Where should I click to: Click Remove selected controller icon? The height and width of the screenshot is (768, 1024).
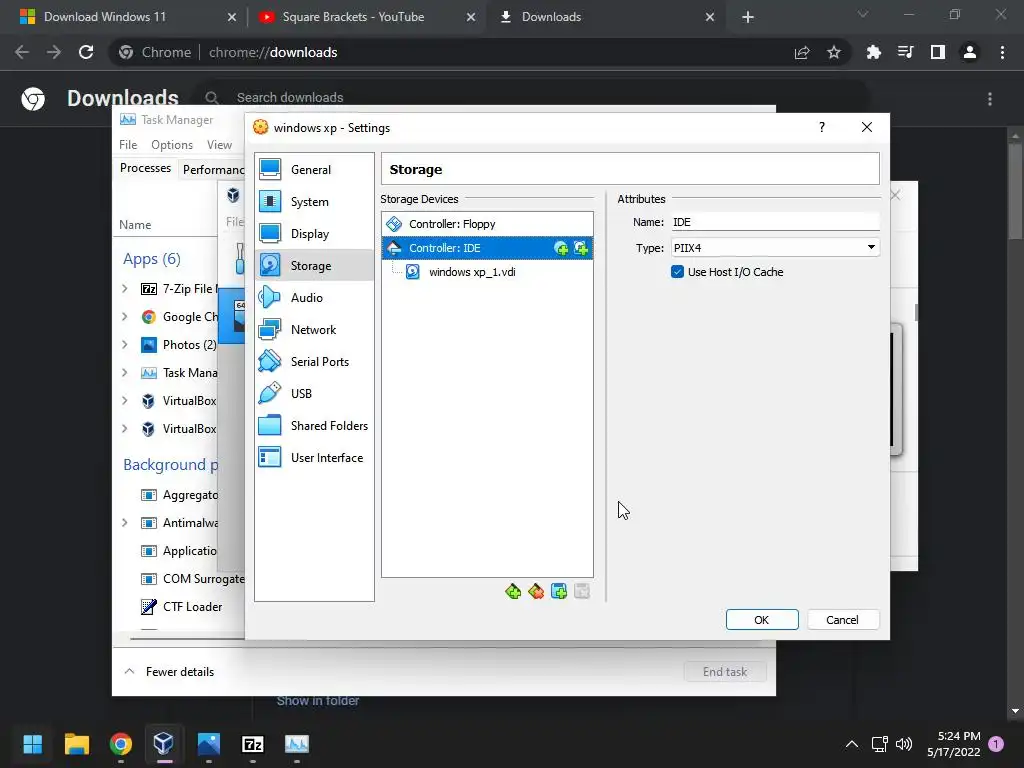(536, 592)
